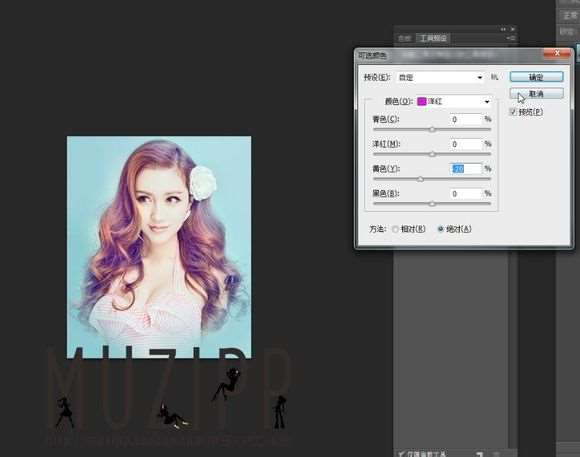The image size is (580, 457).
Task: Open the 预设(E) preset dropdown
Action: tap(440, 77)
